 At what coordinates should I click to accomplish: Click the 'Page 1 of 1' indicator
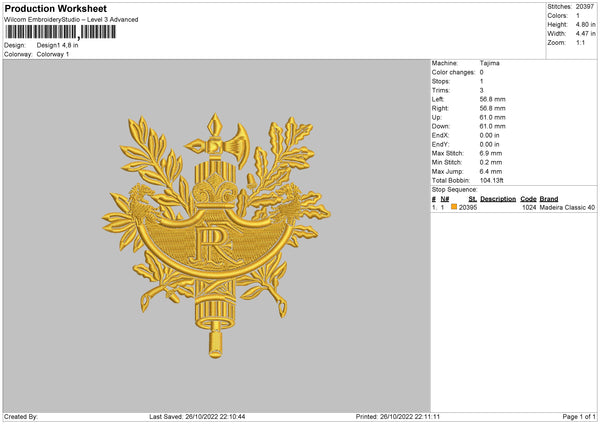pos(579,417)
